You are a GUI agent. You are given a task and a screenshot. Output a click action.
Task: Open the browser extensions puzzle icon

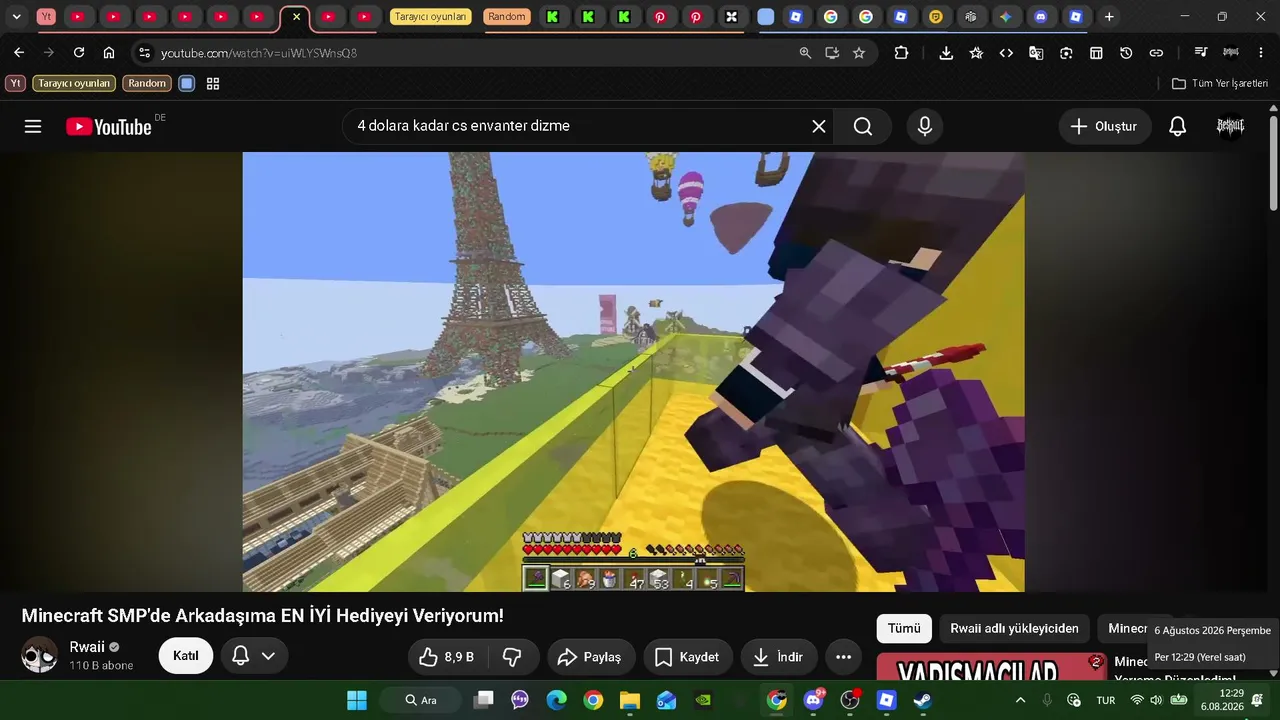point(901,53)
